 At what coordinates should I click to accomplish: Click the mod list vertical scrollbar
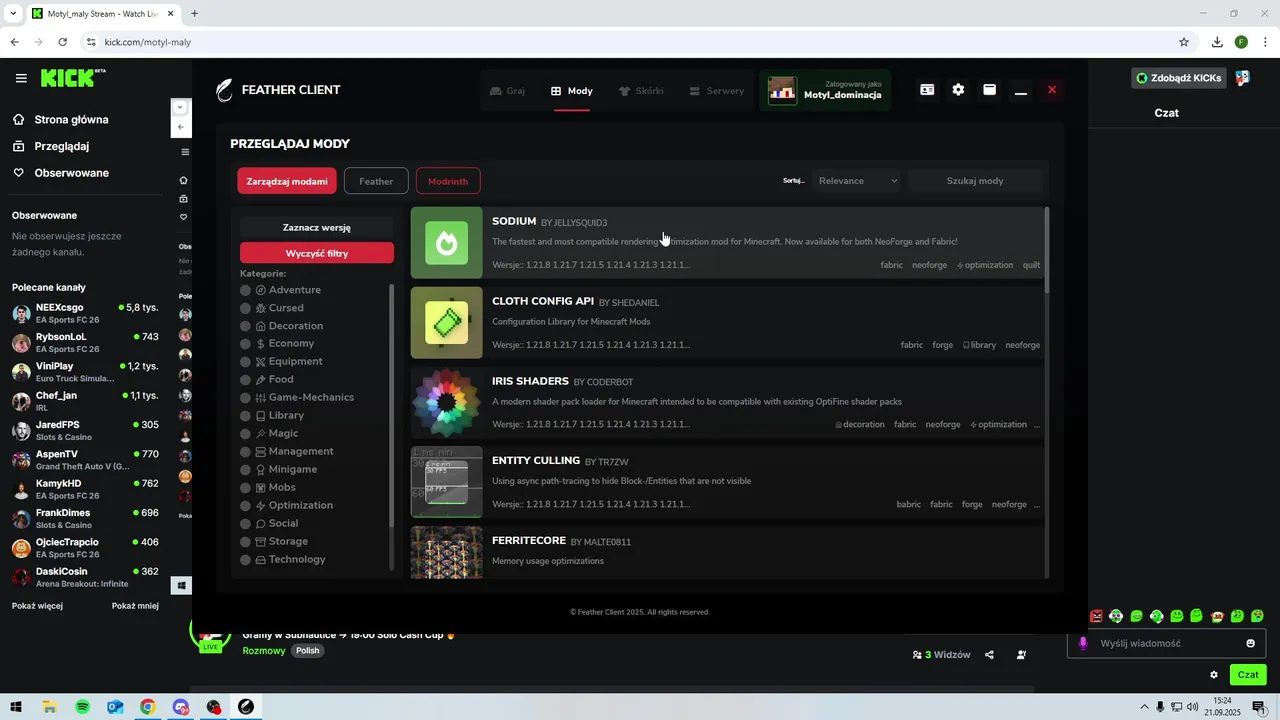[x=1047, y=250]
